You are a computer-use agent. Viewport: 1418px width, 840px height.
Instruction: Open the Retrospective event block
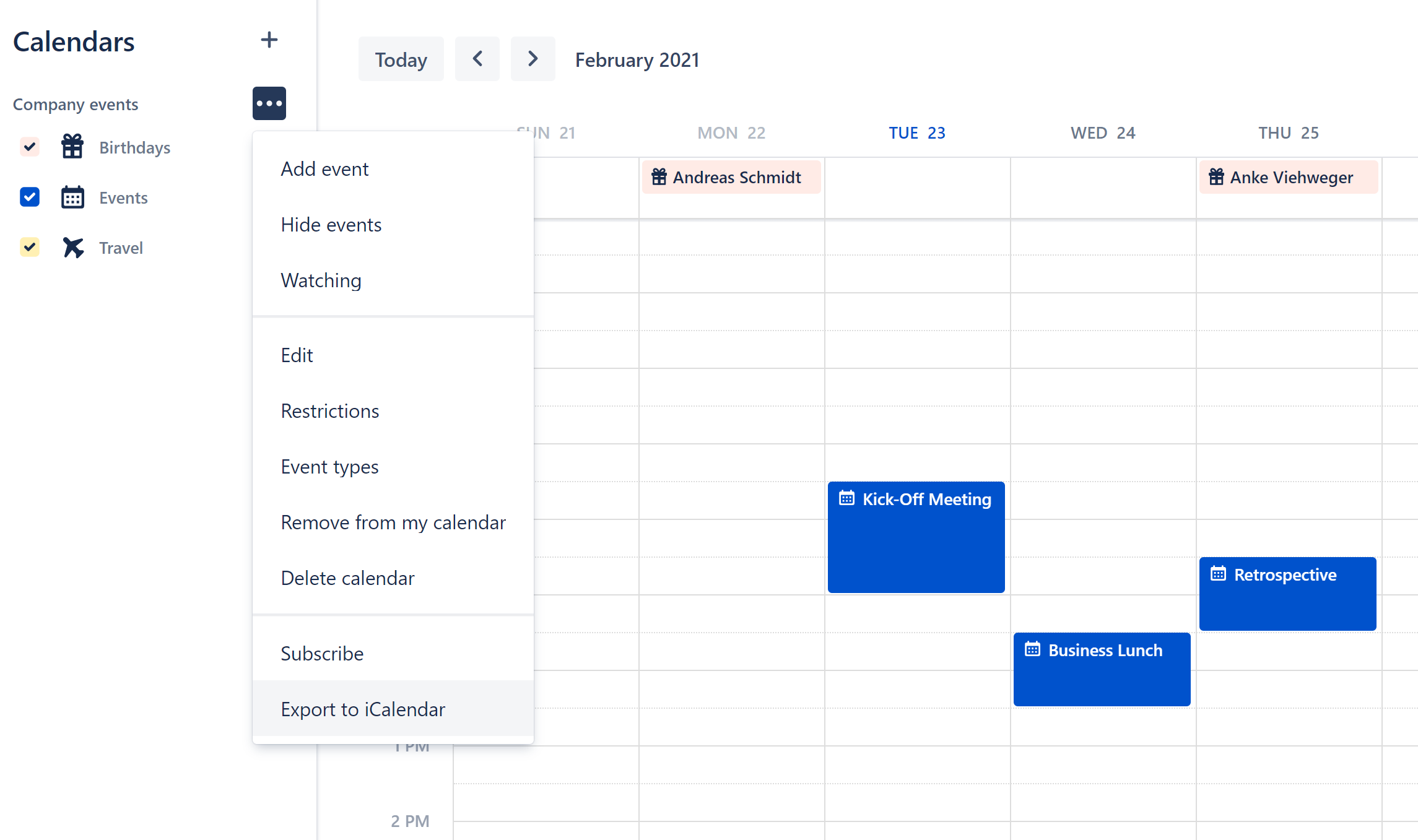[1287, 593]
